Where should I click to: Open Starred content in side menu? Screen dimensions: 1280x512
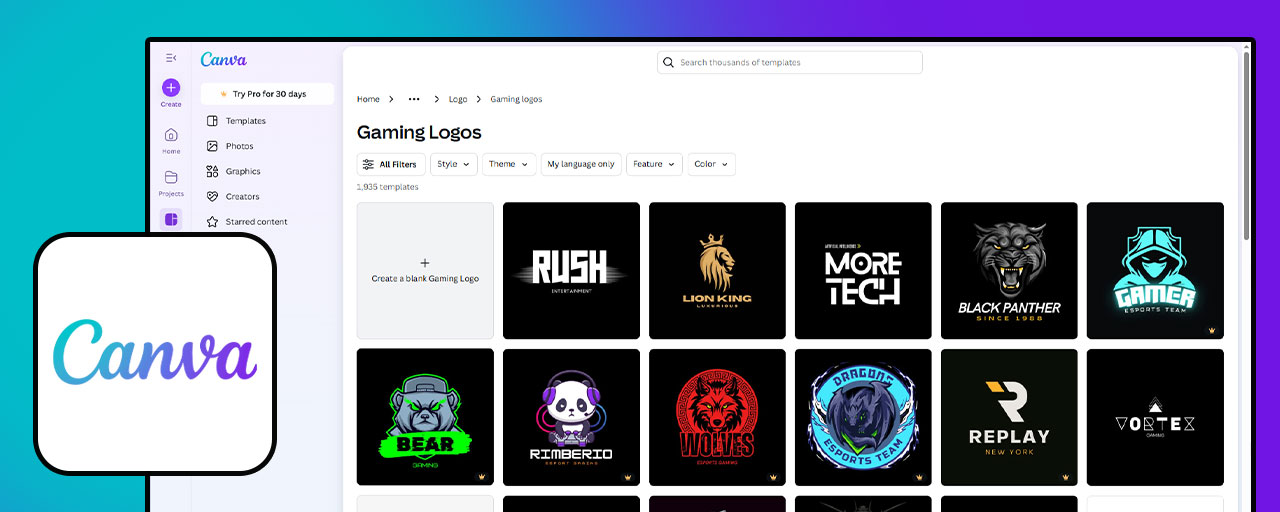tap(257, 222)
